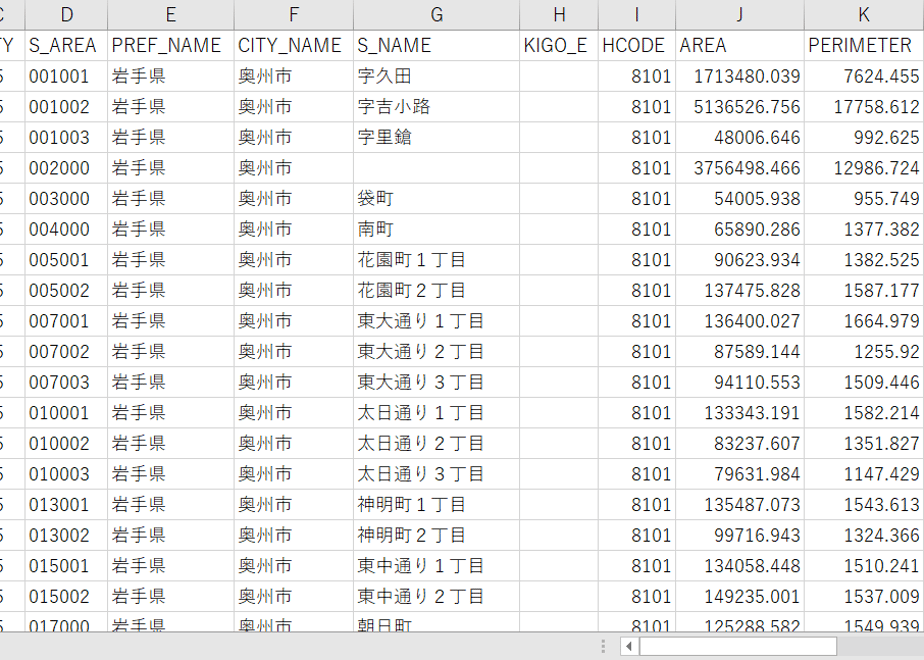The height and width of the screenshot is (660, 924).
Task: Click S_NAME cell 花園町２丁目
Action: [x=437, y=291]
